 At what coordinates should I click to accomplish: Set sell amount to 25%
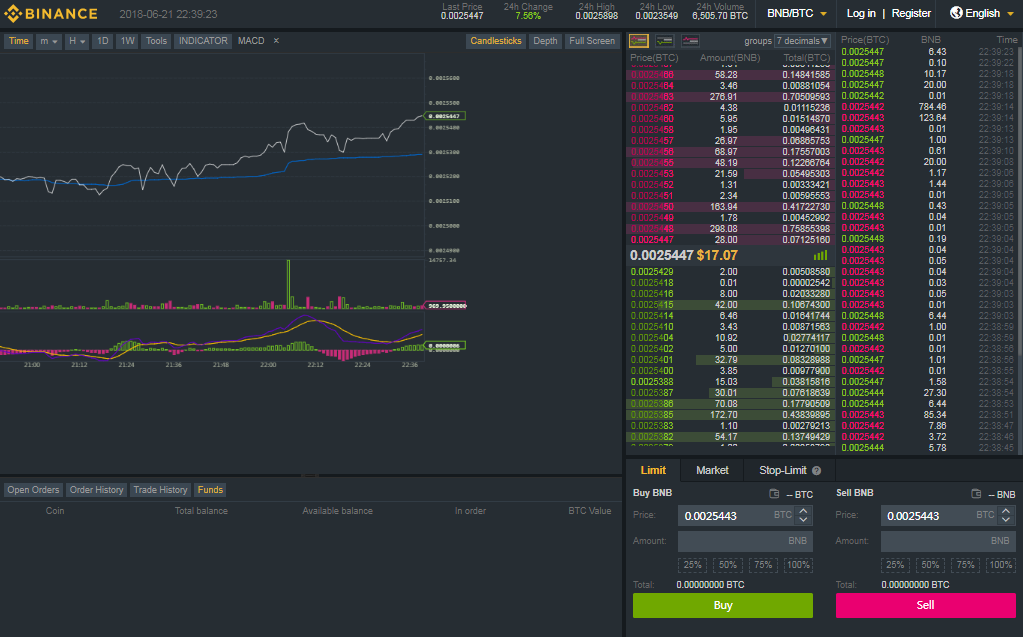pos(895,565)
